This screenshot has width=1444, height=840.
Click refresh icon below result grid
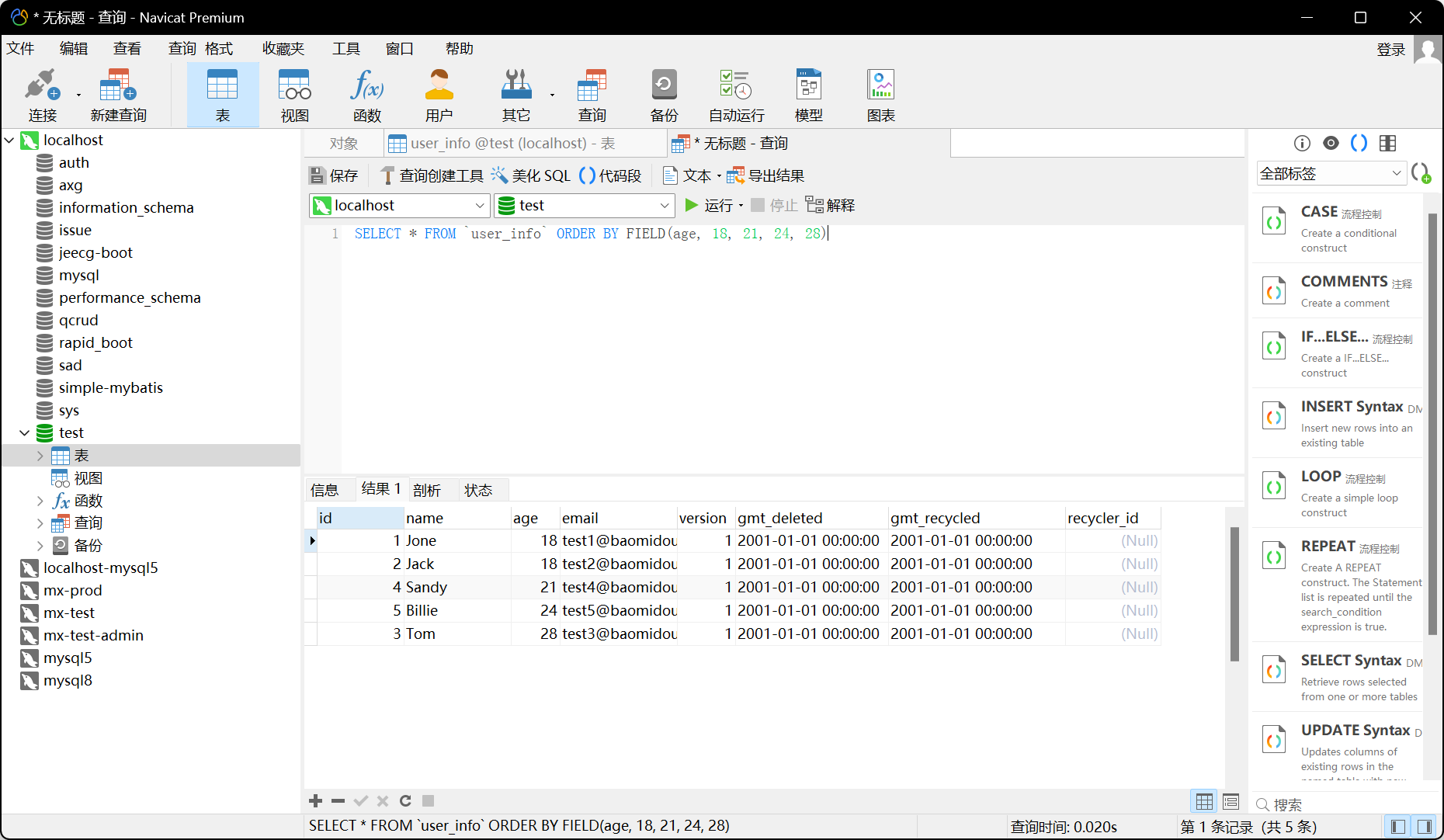click(x=405, y=800)
